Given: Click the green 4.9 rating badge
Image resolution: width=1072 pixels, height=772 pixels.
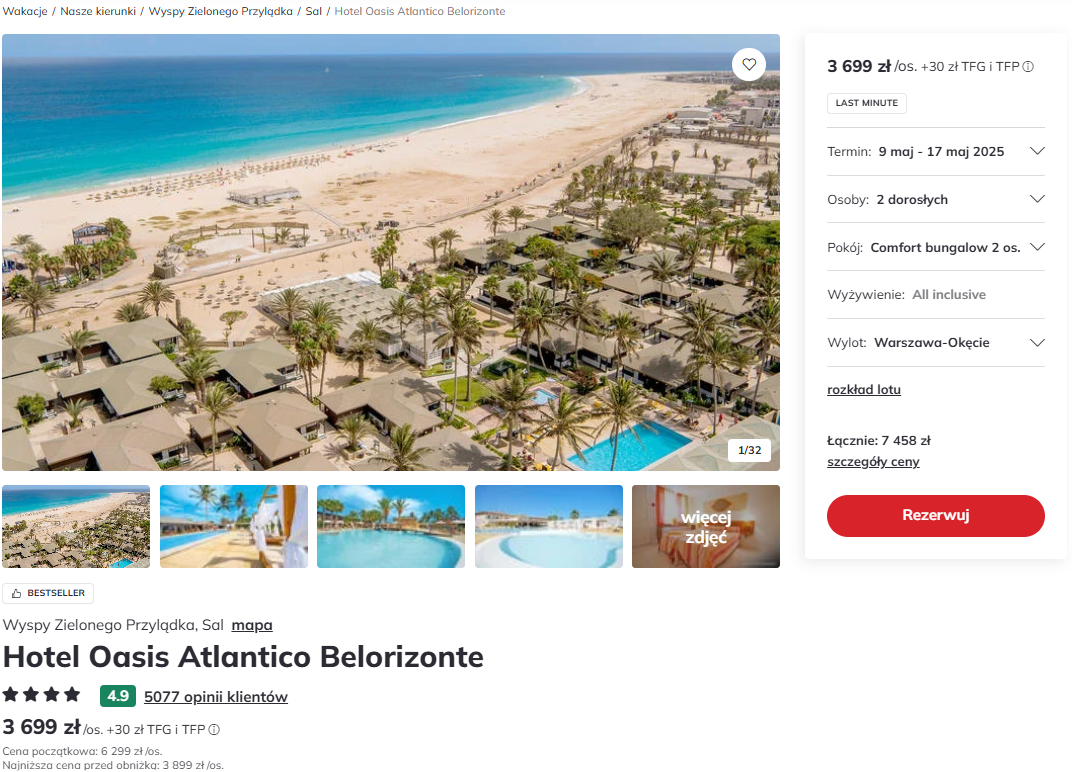Looking at the screenshot, I should [x=118, y=696].
